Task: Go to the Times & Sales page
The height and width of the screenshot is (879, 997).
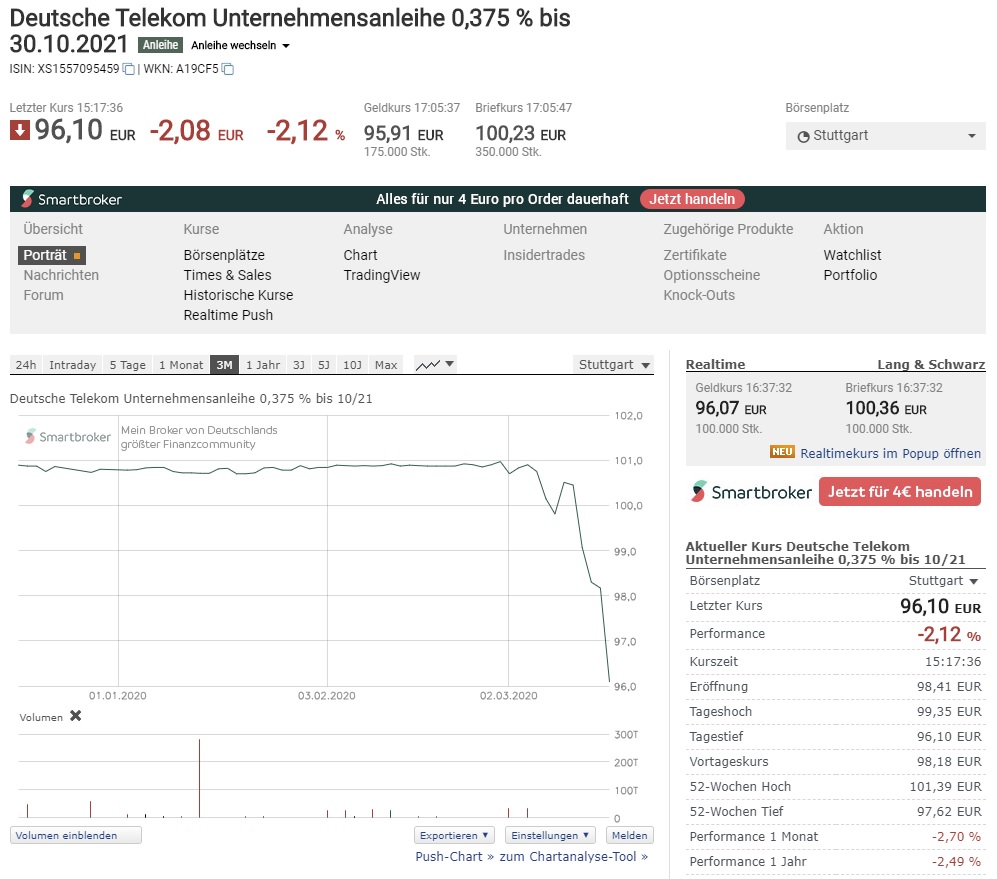Action: [x=227, y=275]
